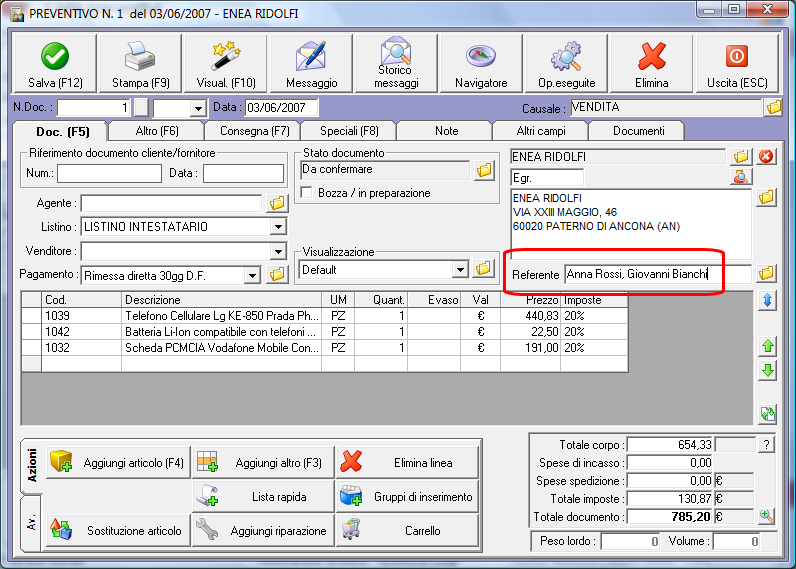Open Visual. (F10) preview wand

pyautogui.click(x=226, y=64)
